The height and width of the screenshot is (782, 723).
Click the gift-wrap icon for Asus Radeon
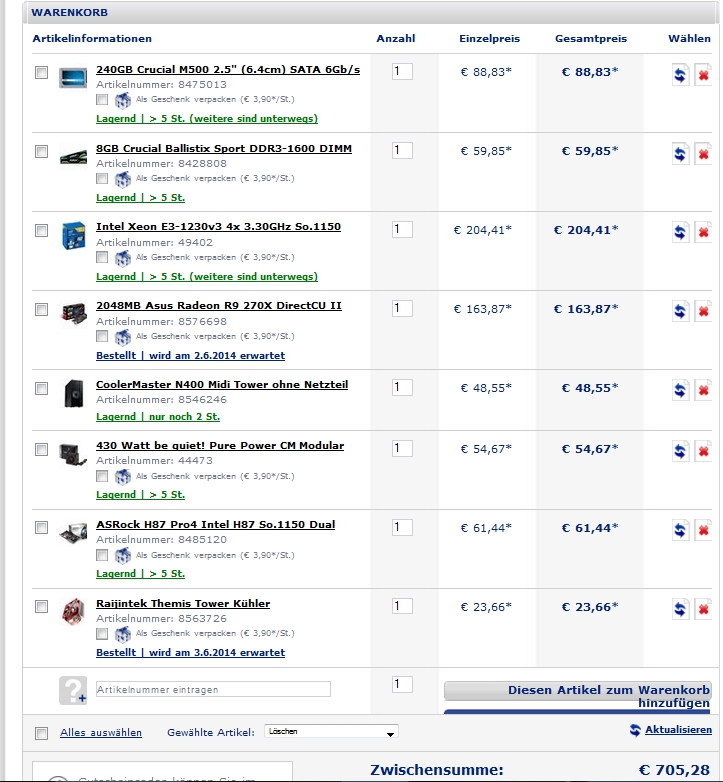pyautogui.click(x=123, y=337)
